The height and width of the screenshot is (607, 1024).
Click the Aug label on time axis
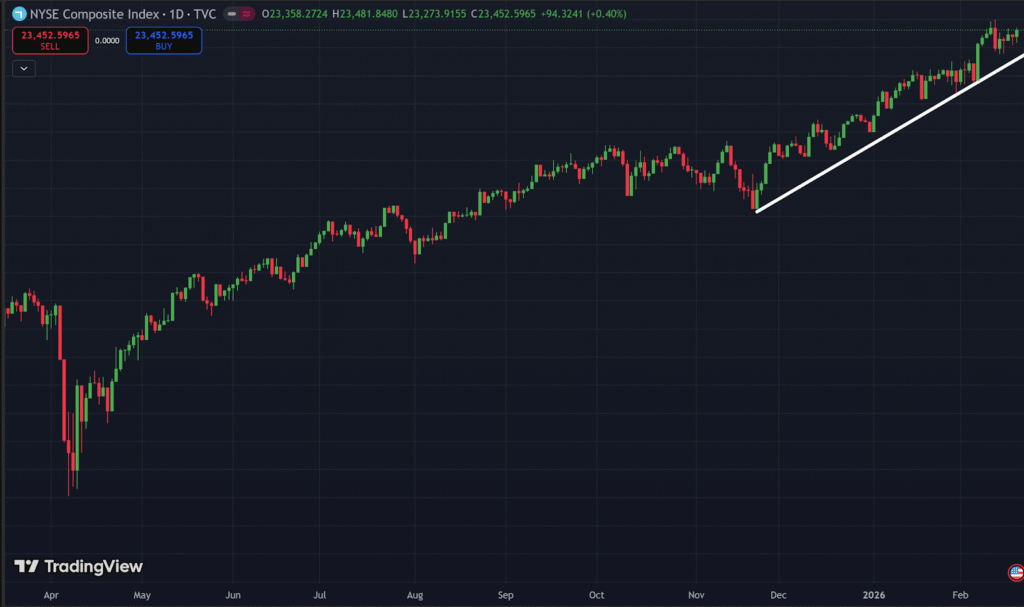413,594
